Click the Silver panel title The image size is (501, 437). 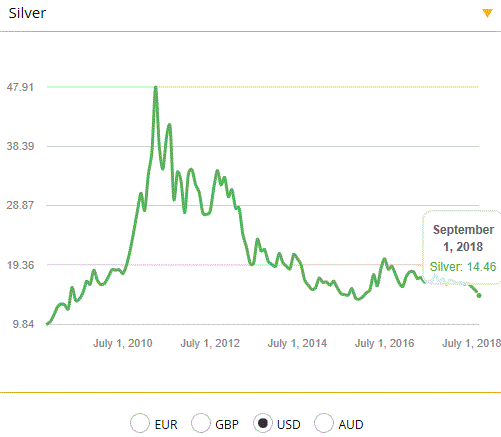tap(27, 13)
